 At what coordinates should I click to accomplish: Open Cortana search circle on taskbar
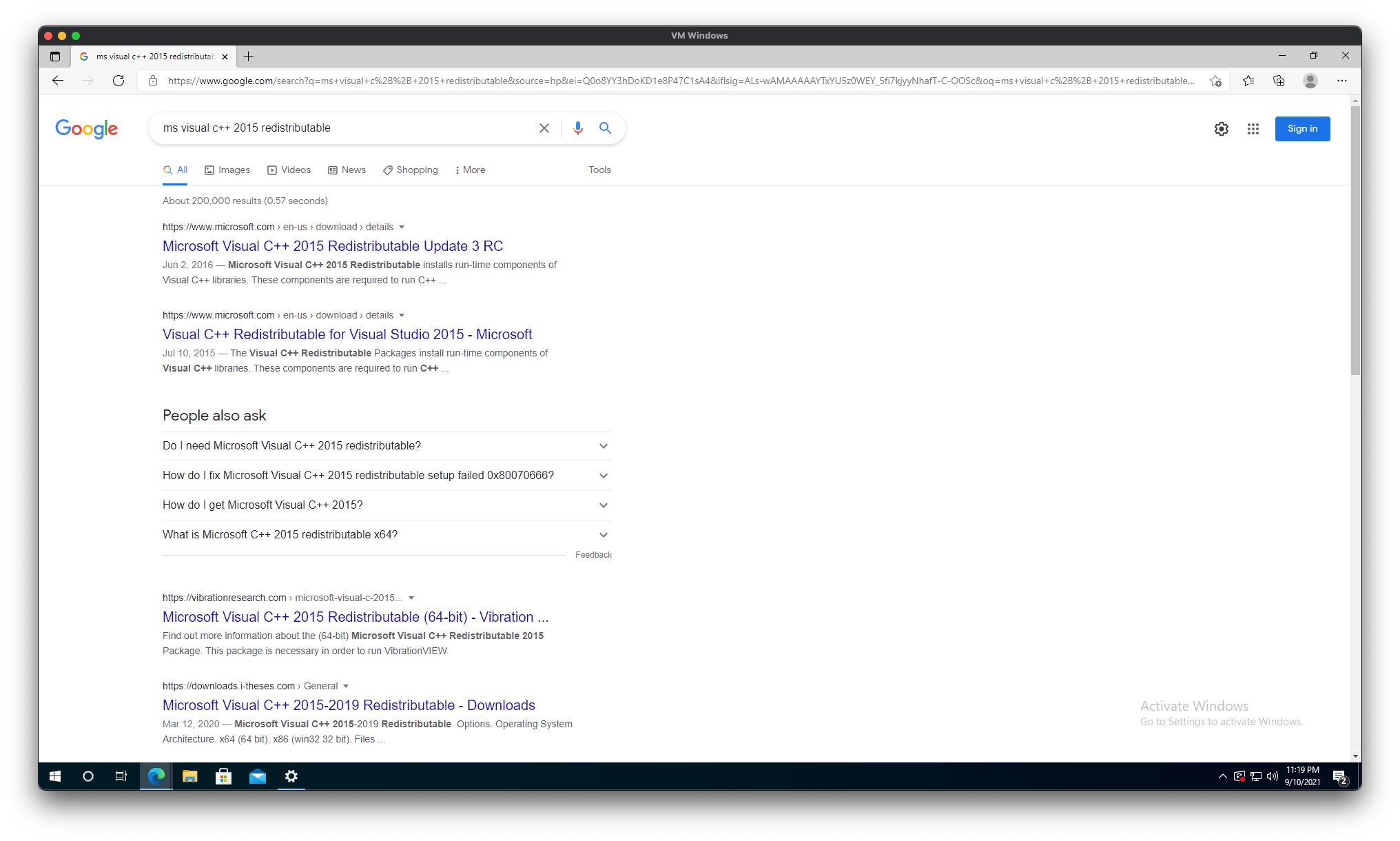coord(88,776)
